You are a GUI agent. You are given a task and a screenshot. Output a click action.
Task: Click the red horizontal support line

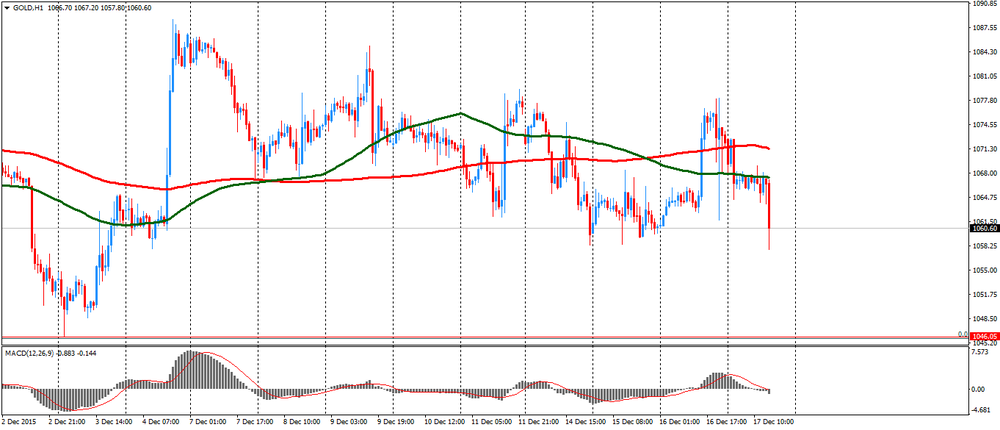tap(400, 337)
